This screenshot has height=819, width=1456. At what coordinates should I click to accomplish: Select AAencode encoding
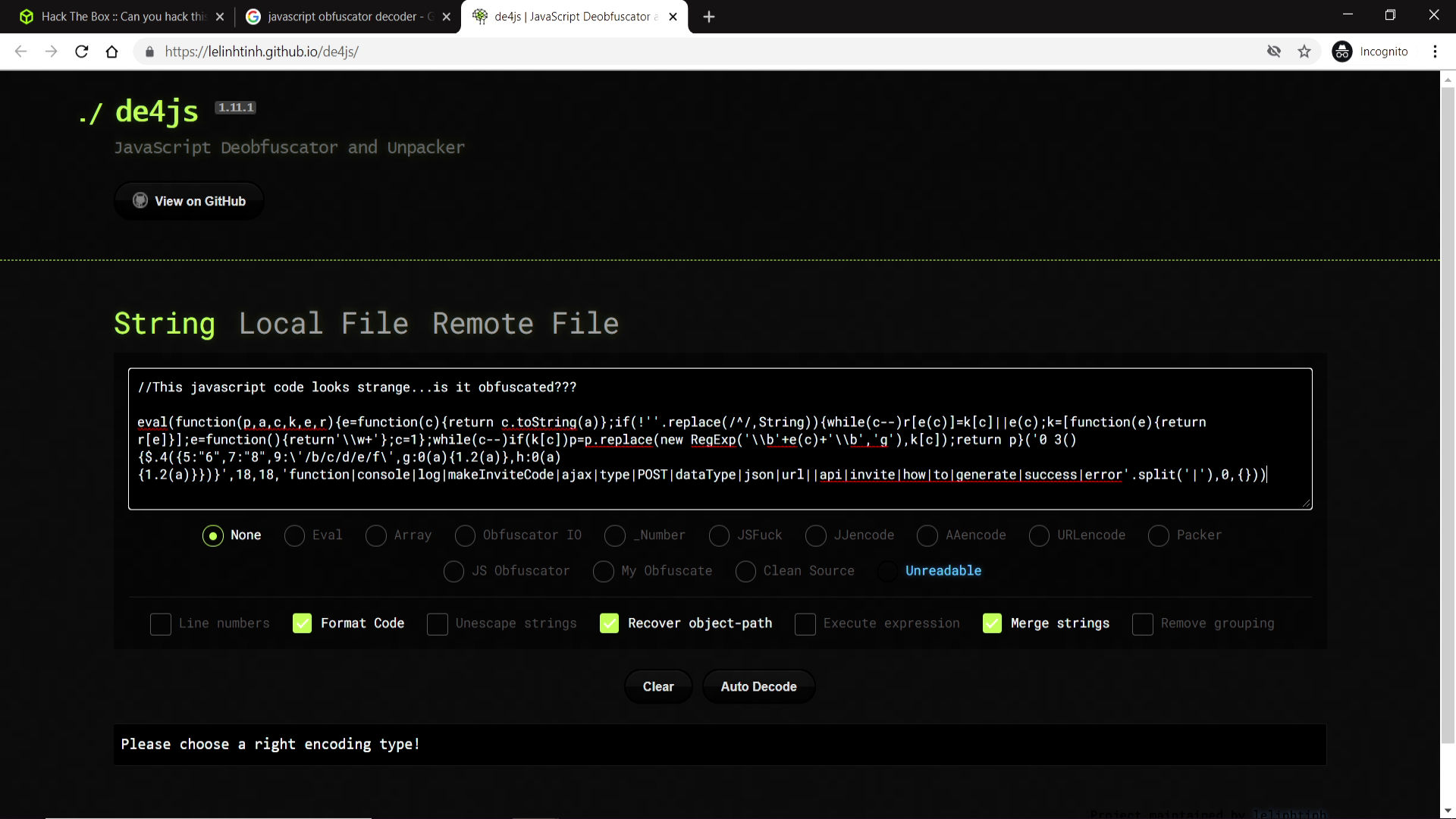tap(927, 535)
